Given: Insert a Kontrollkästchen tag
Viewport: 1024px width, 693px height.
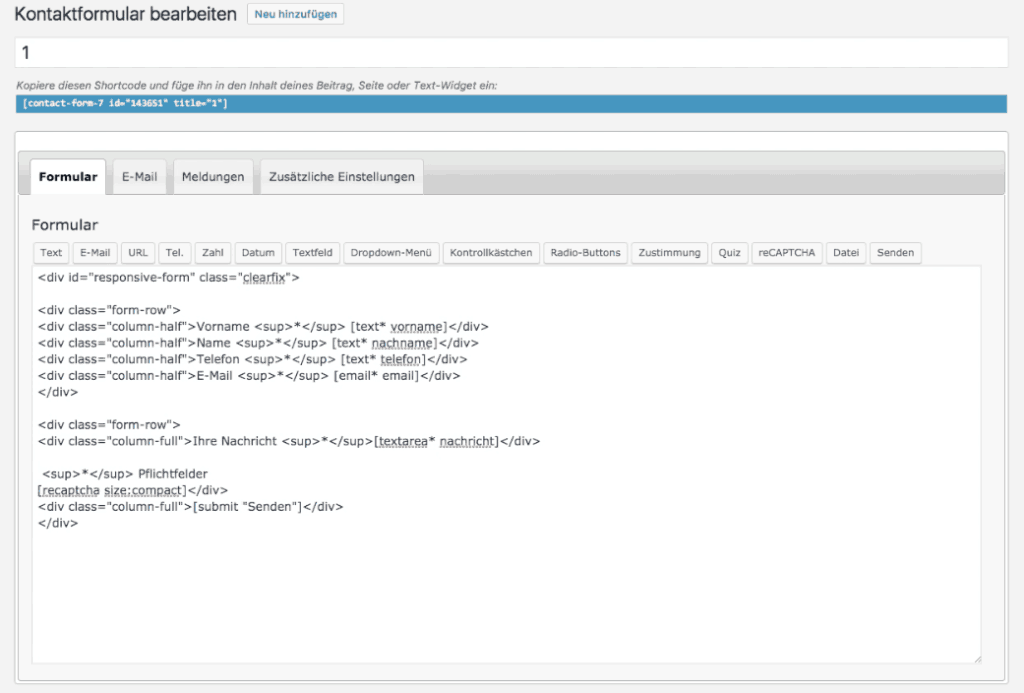Looking at the screenshot, I should click(491, 253).
